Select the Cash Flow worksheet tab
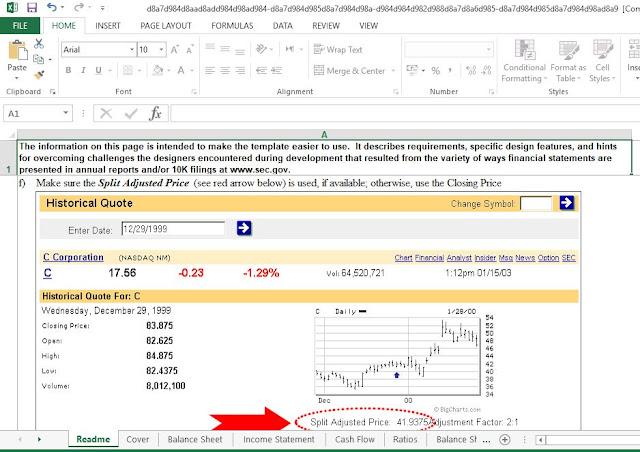 pyautogui.click(x=355, y=439)
